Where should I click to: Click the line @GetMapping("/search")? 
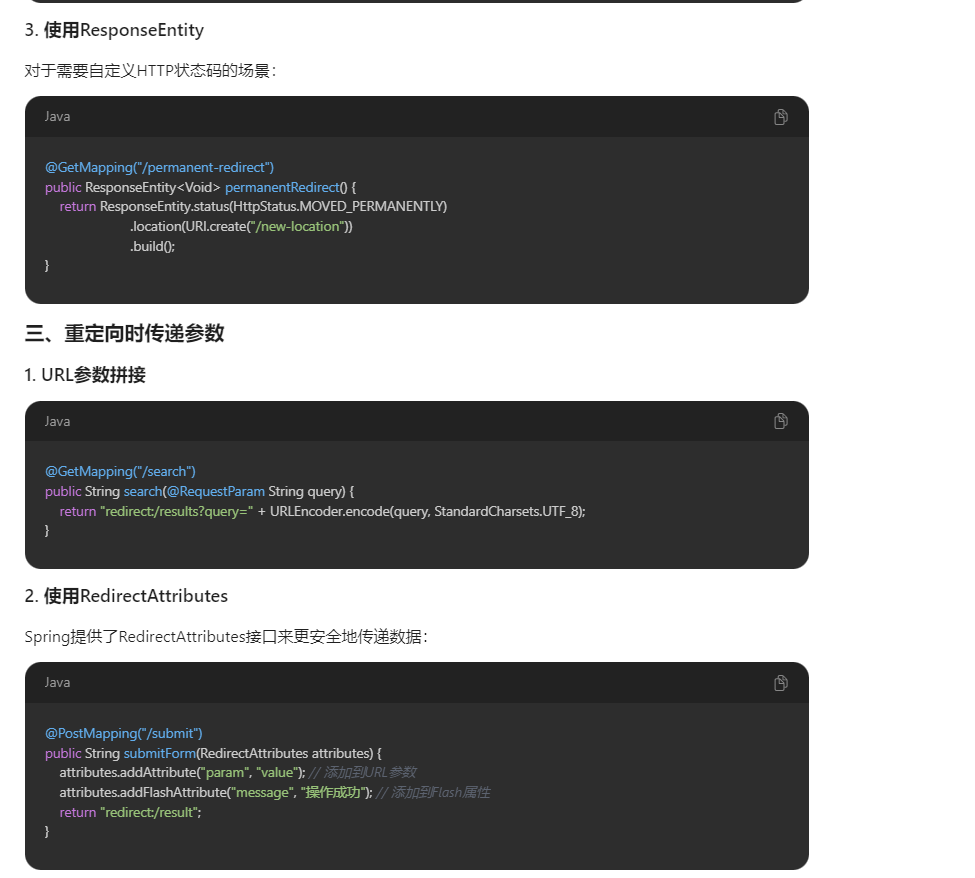tap(120, 471)
